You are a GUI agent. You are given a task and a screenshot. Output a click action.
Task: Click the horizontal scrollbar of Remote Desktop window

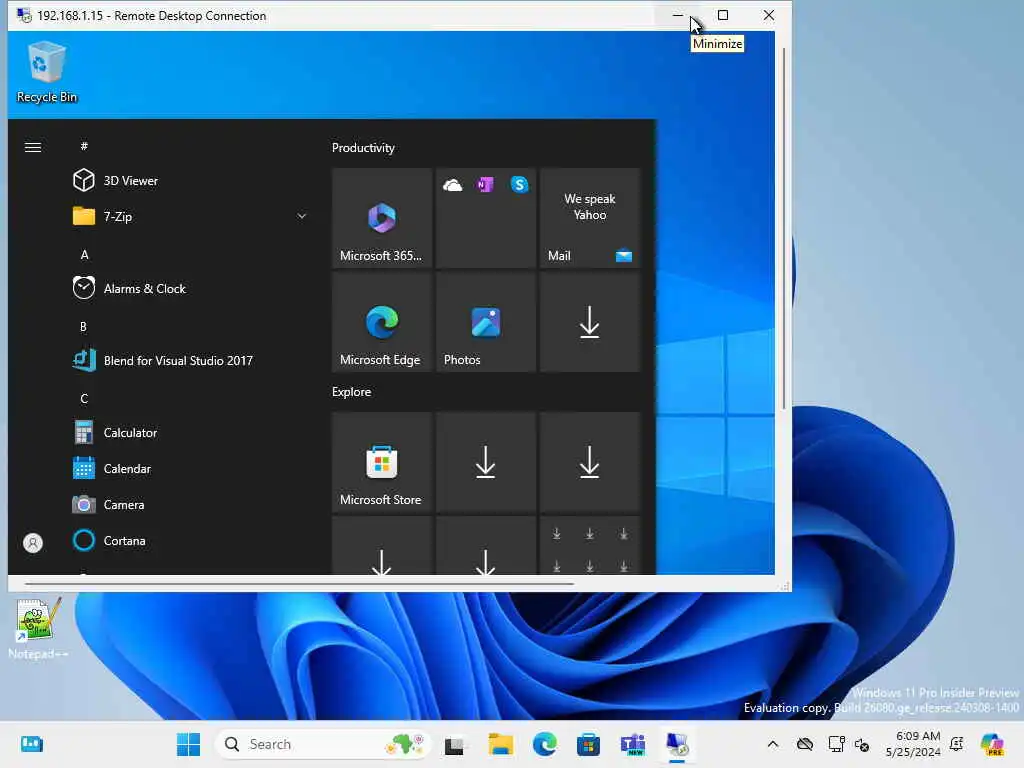(x=300, y=584)
